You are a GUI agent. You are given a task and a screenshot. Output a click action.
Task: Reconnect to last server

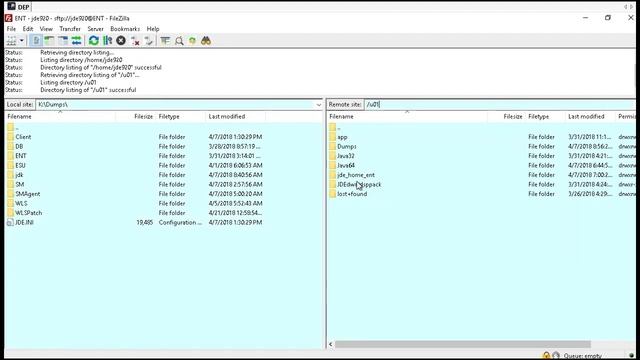[149, 40]
